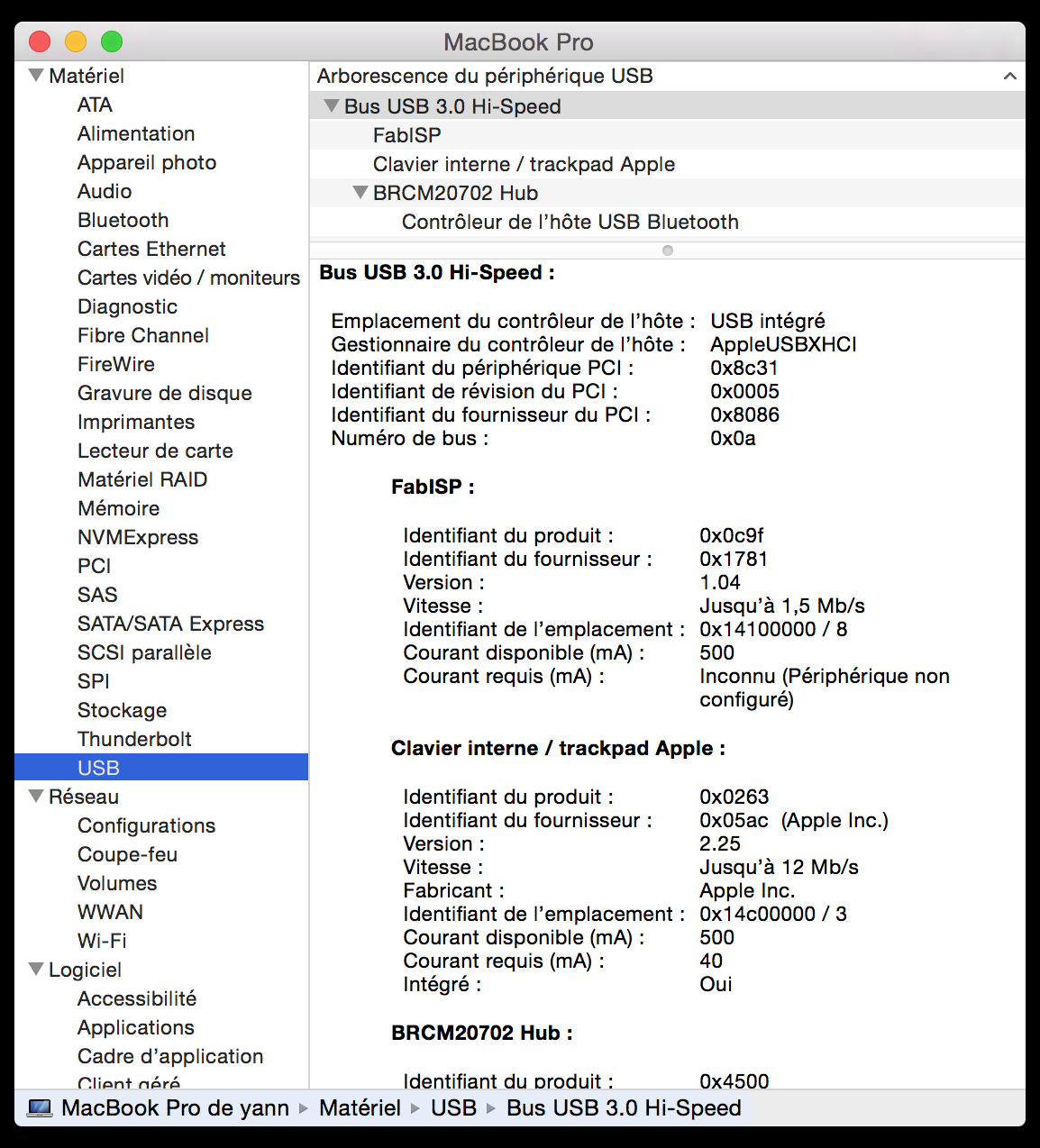Click USB in the bottom path bar

(x=453, y=1108)
